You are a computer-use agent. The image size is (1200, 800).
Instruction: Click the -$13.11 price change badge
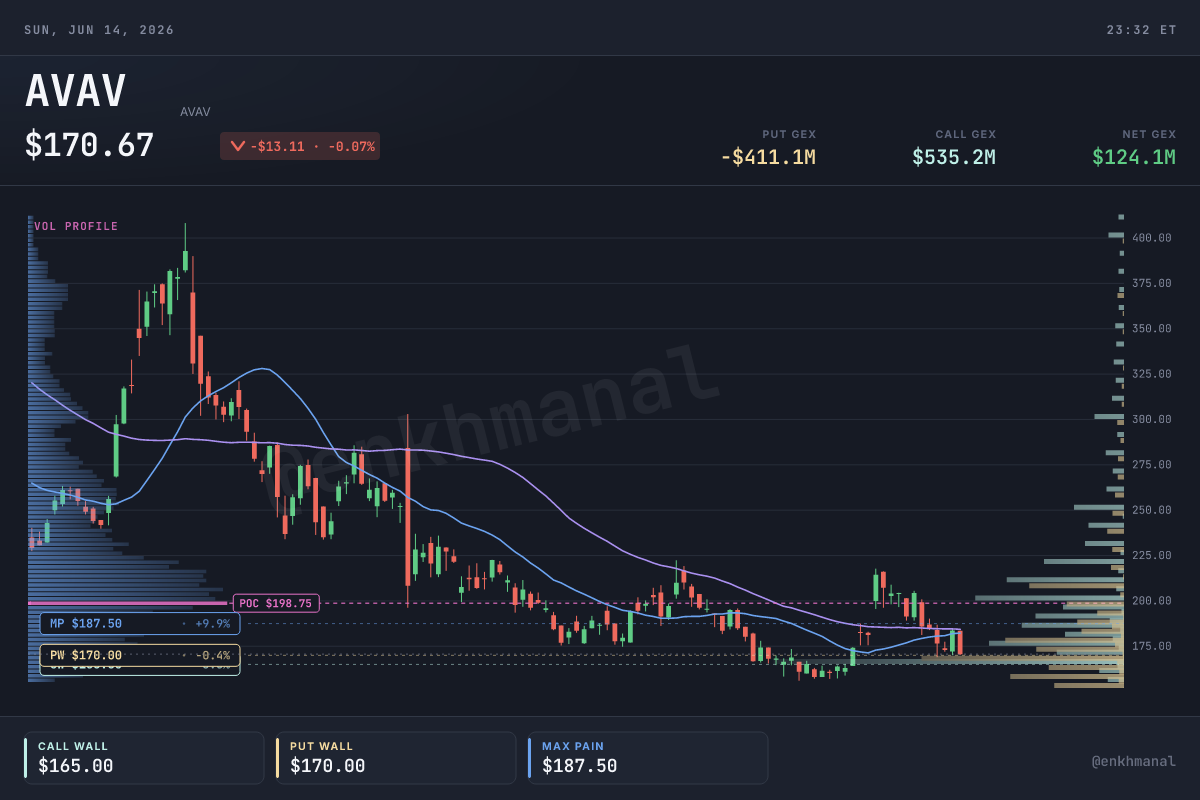tap(300, 146)
